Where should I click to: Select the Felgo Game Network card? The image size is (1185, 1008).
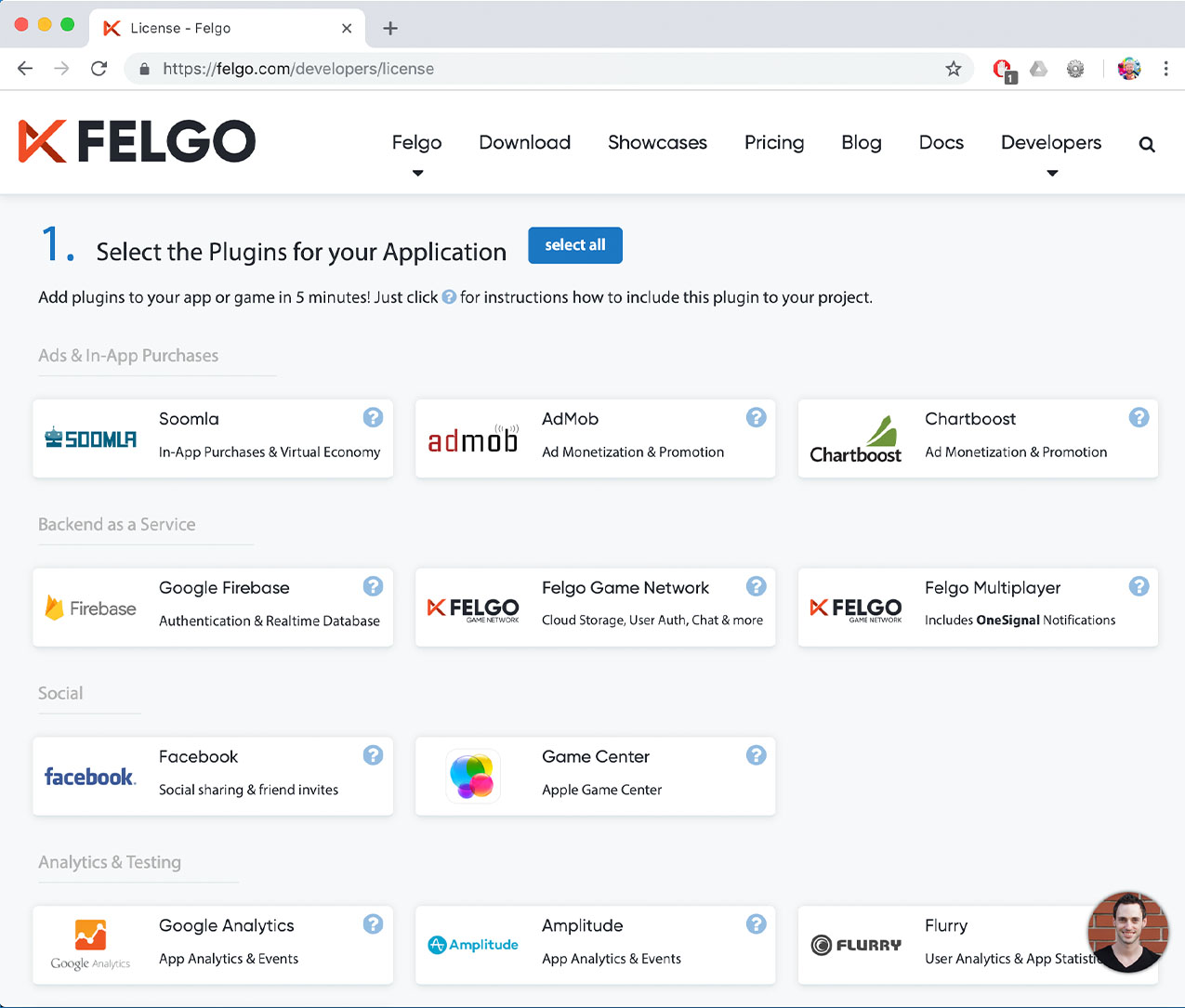(595, 608)
